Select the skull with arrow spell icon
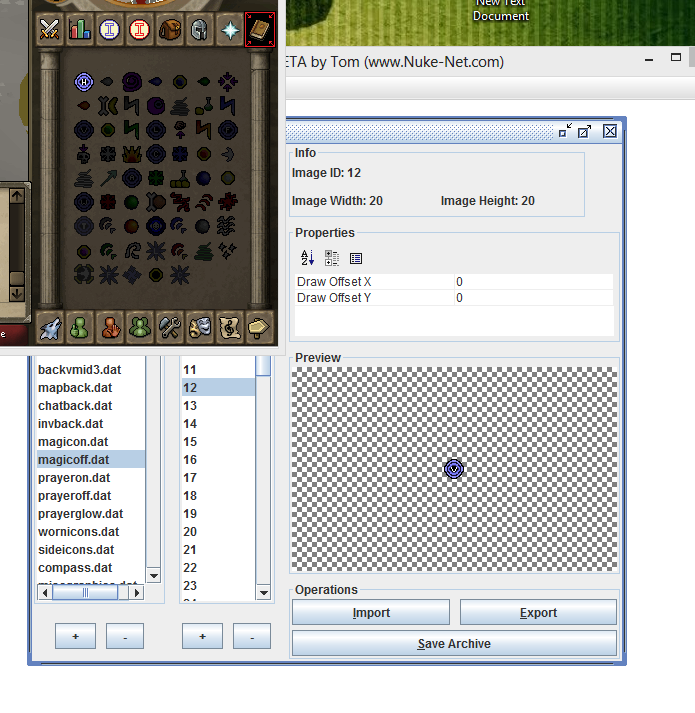 point(84,154)
